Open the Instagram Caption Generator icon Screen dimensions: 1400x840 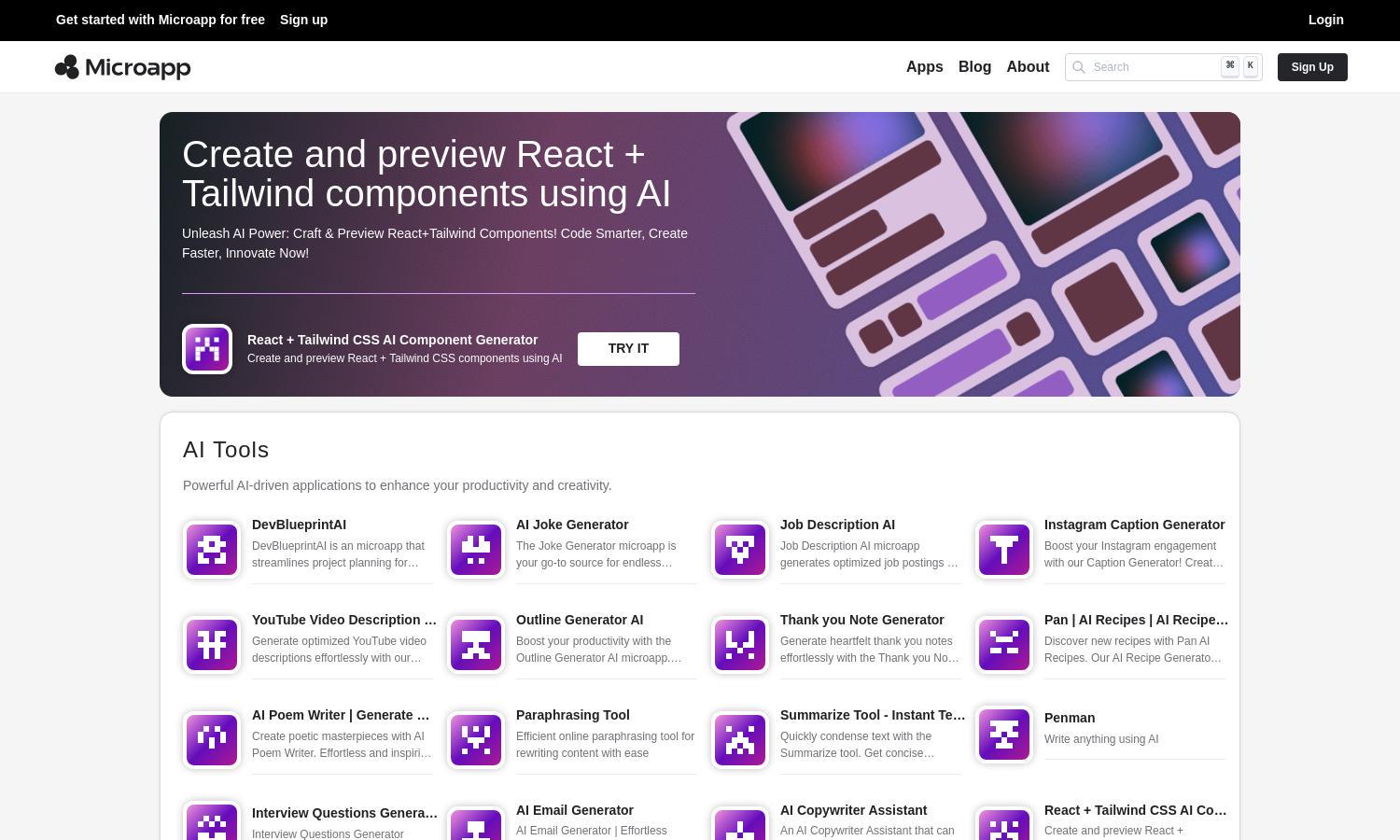pos(1004,549)
